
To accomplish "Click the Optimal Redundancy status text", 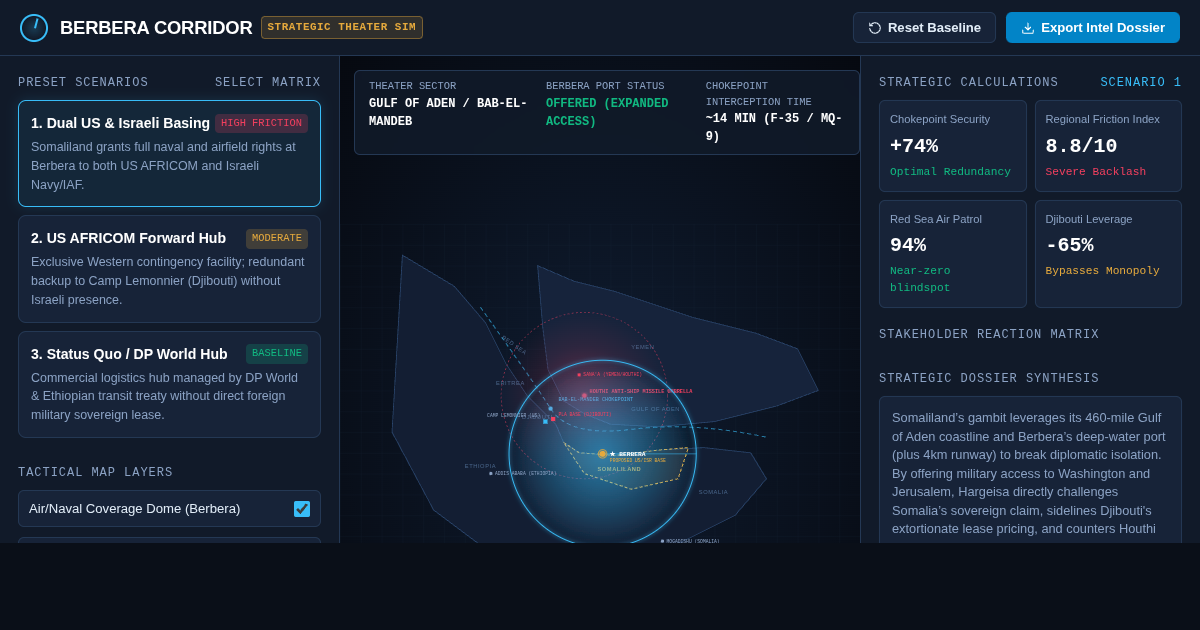I will (950, 172).
